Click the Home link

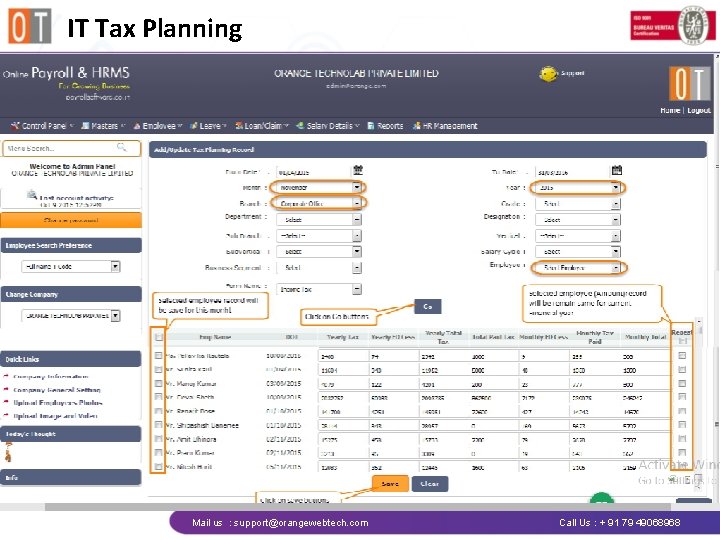pyautogui.click(x=670, y=110)
